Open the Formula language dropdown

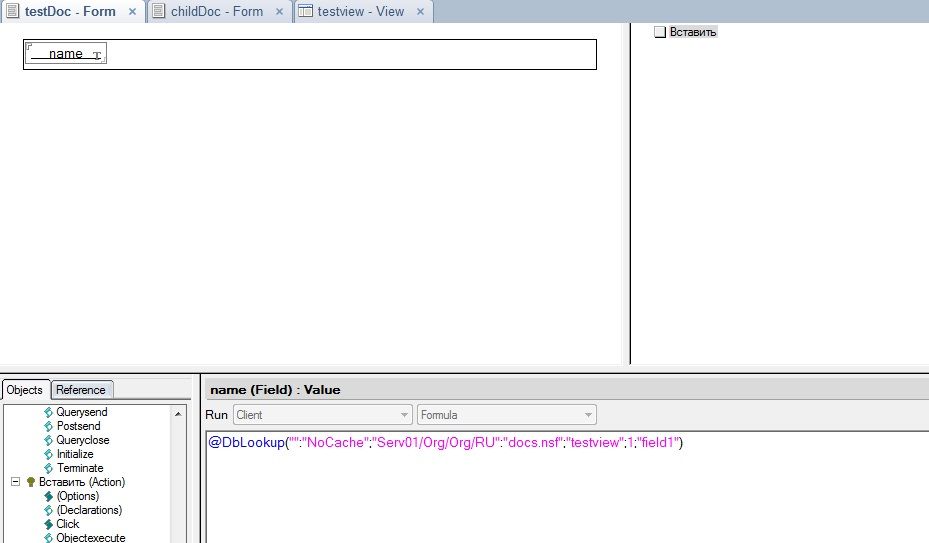click(x=506, y=414)
